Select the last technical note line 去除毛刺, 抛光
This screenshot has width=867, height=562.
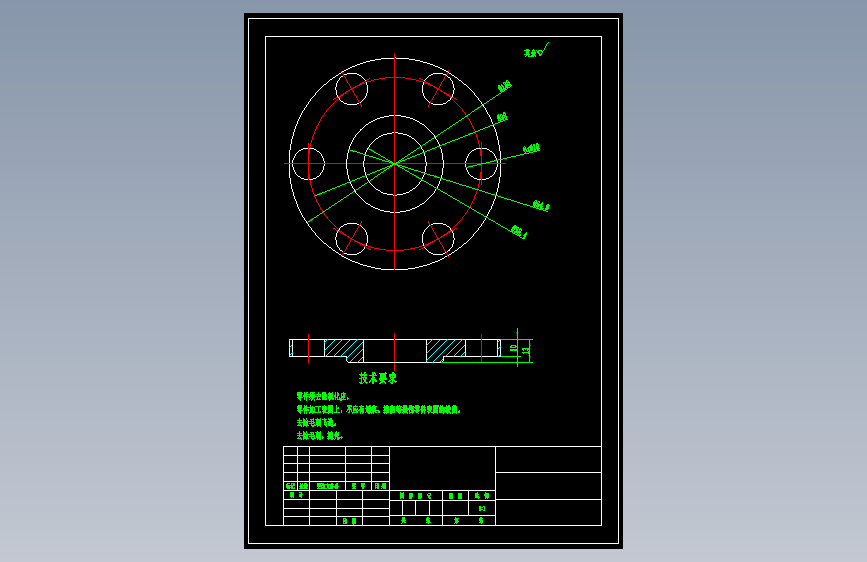tap(320, 436)
